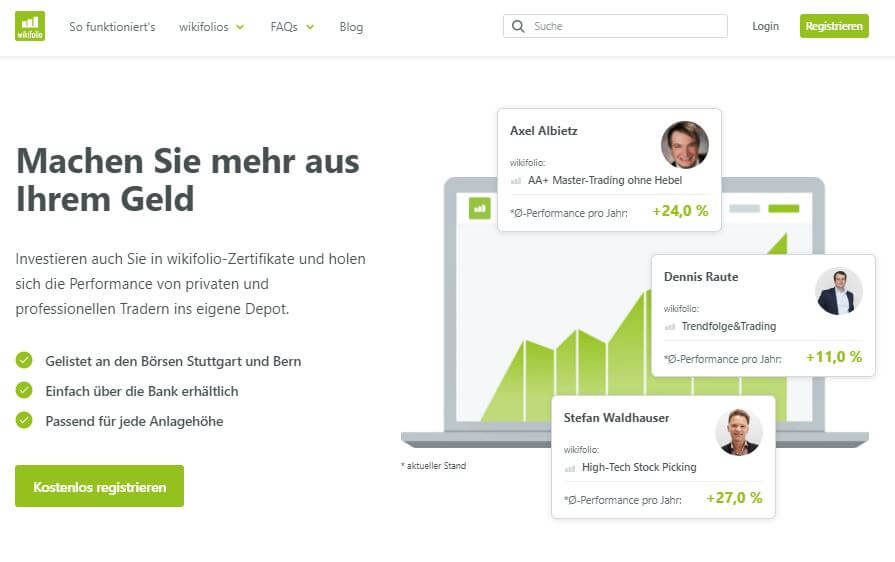The image size is (895, 562).
Task: Click text 'Einfach über die Bank erhältlich'
Action: coord(142,391)
